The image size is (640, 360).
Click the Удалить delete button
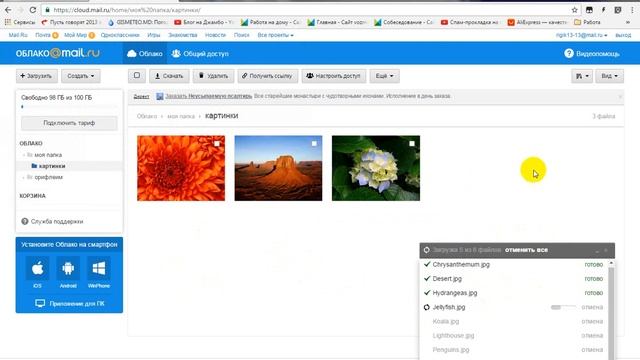click(x=213, y=76)
